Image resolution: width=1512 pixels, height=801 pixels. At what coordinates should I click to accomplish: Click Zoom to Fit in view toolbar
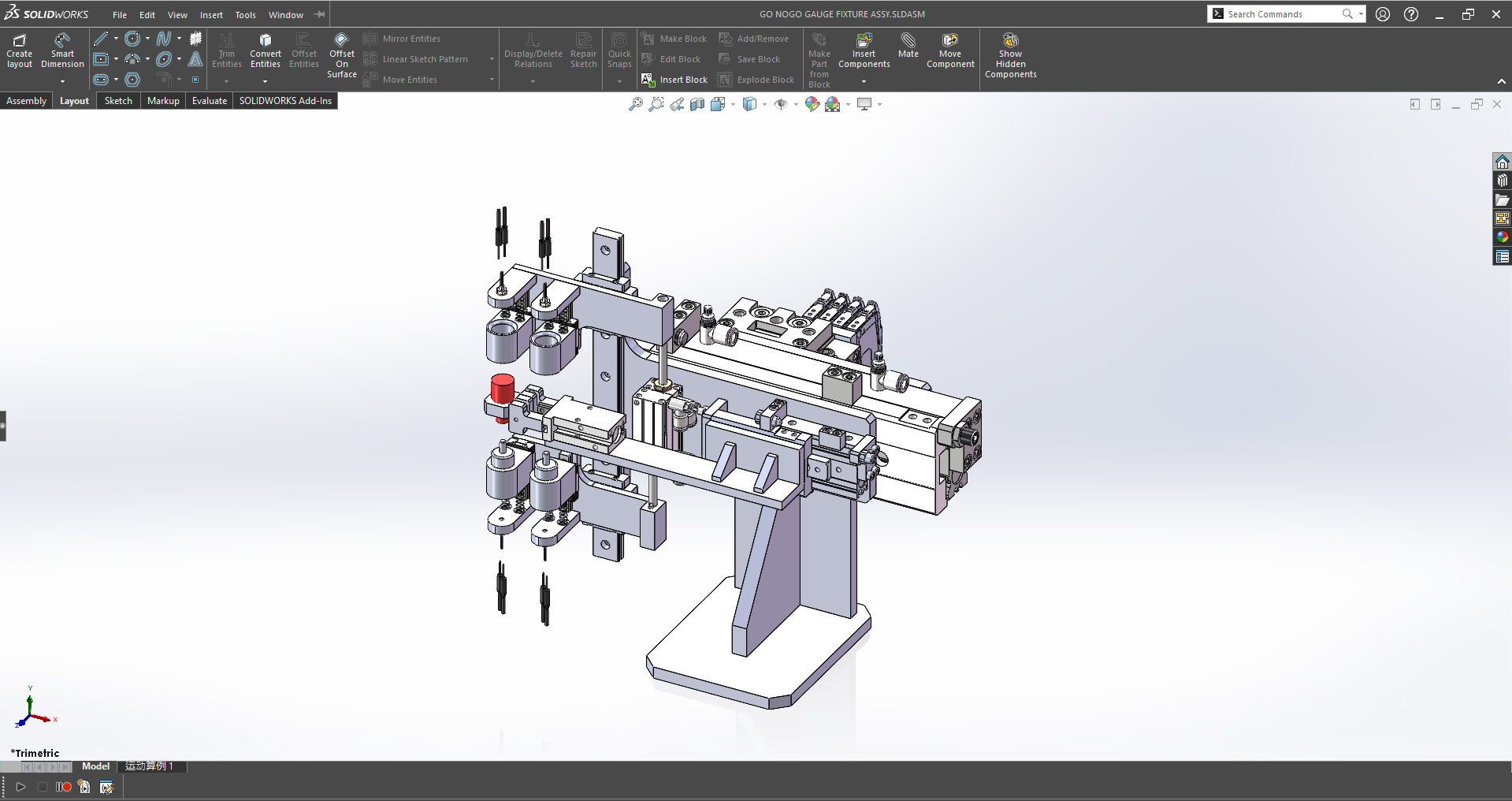click(635, 104)
